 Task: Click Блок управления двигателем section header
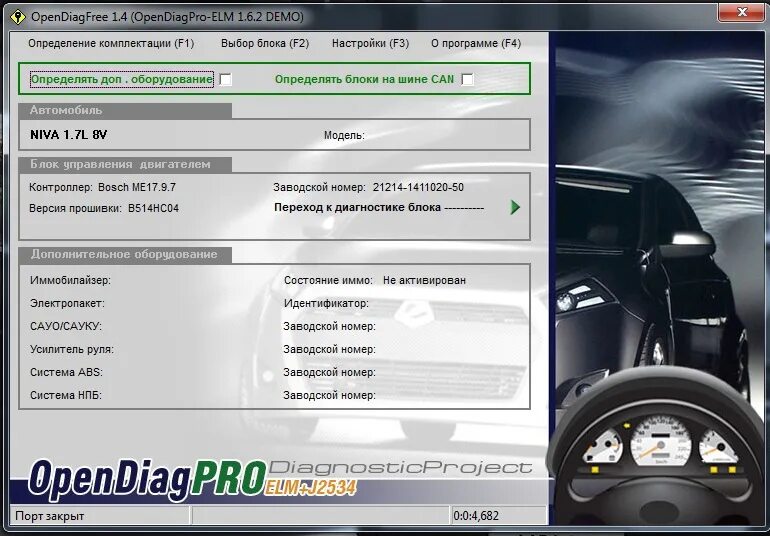pyautogui.click(x=125, y=165)
